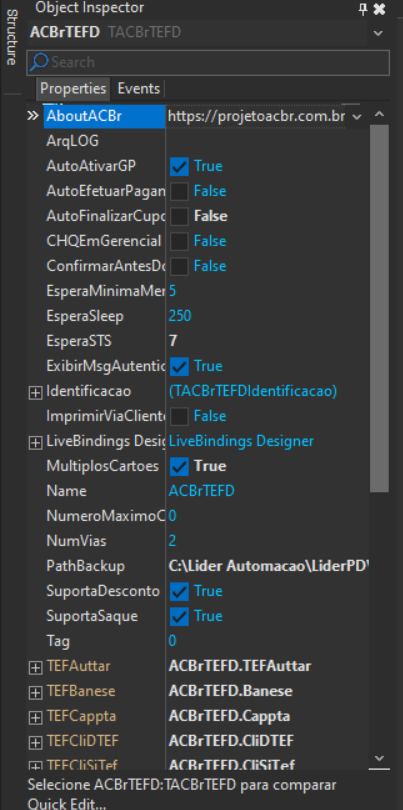Click the search magnifier icon

pyautogui.click(x=39, y=62)
